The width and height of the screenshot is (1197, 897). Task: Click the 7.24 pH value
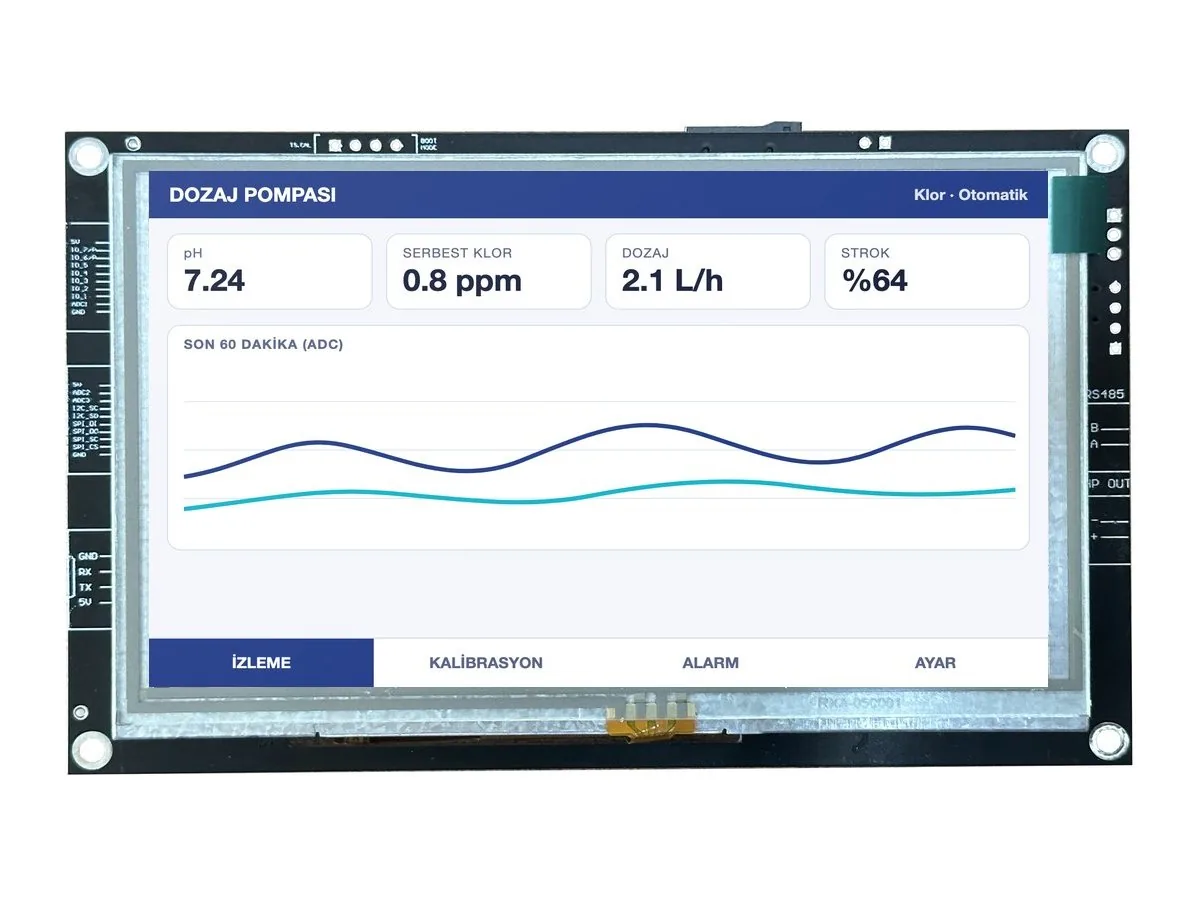pos(215,281)
